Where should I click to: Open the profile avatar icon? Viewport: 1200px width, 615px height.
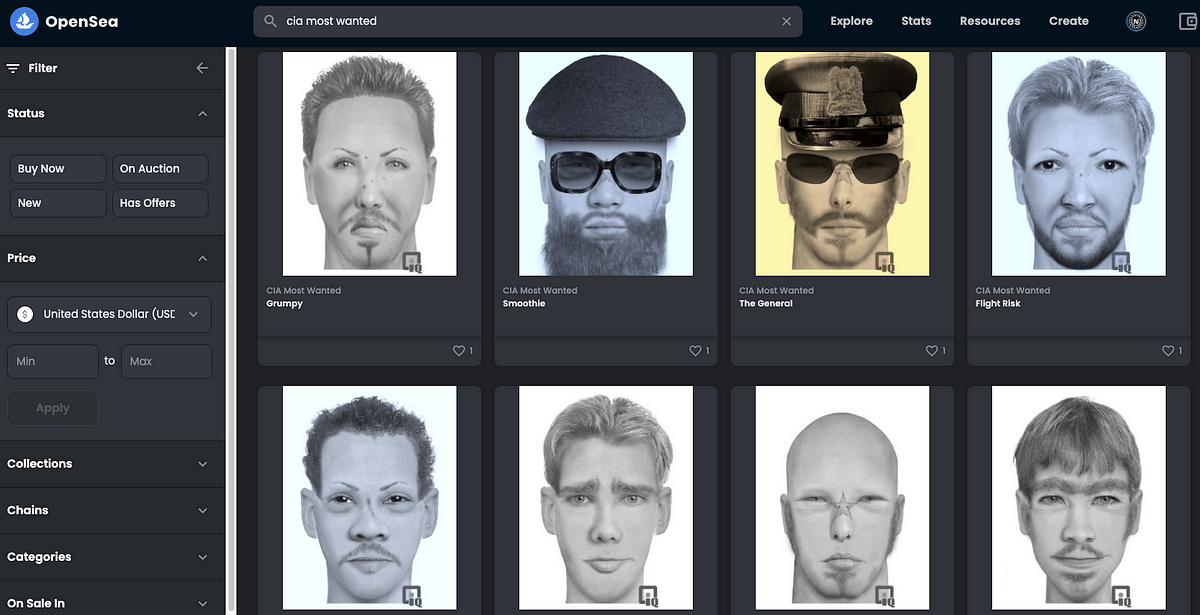coord(1136,21)
